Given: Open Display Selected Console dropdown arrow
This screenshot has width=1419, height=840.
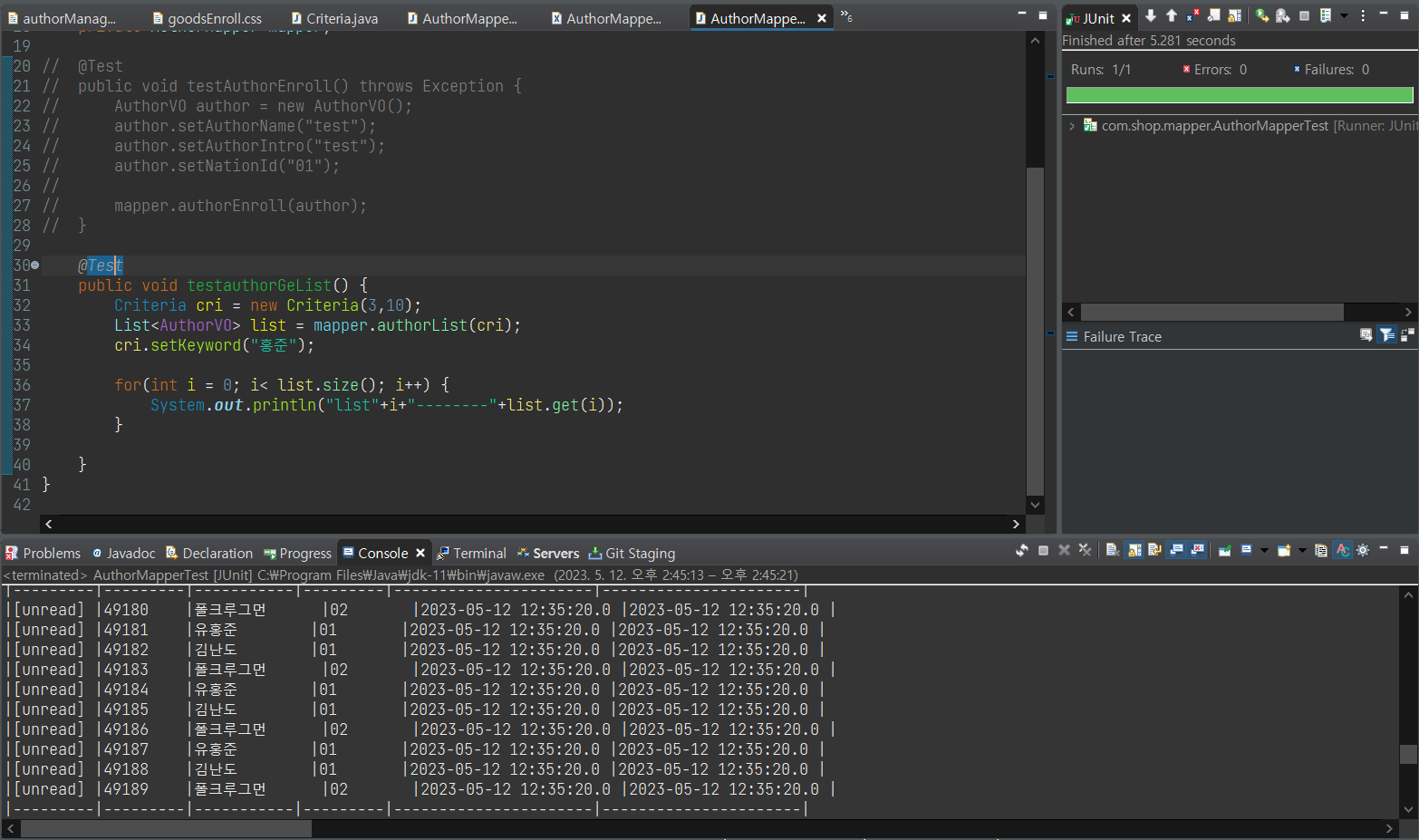Looking at the screenshot, I should coord(1264,550).
